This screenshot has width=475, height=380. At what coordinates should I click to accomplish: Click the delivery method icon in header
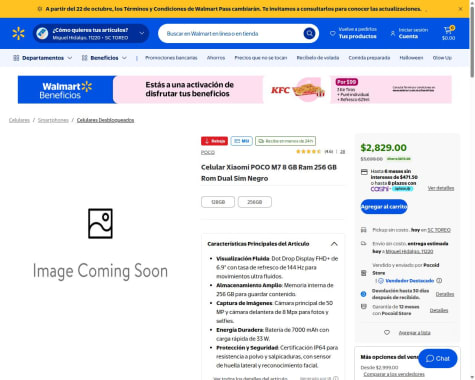pyautogui.click(x=42, y=33)
